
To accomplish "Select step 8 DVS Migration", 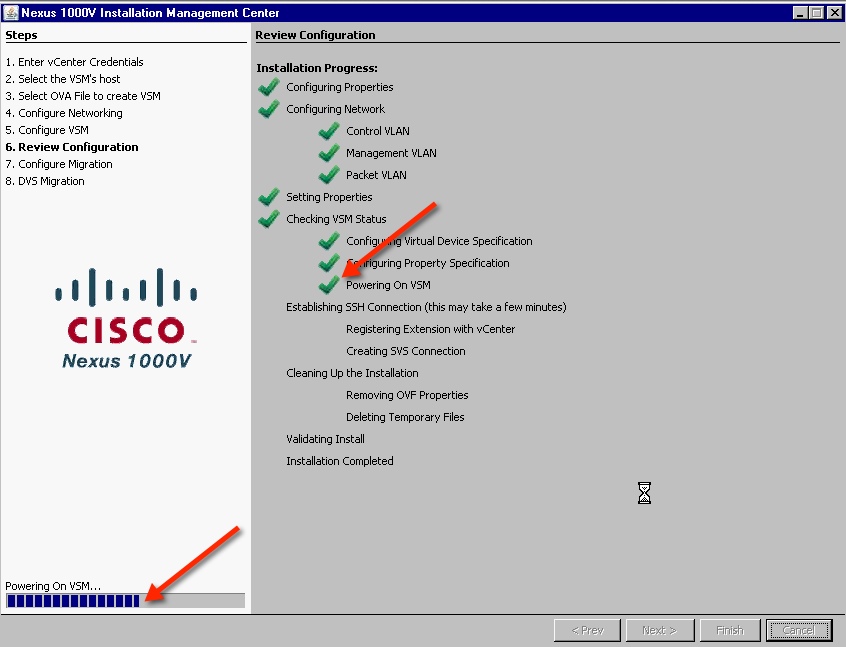I will point(45,181).
